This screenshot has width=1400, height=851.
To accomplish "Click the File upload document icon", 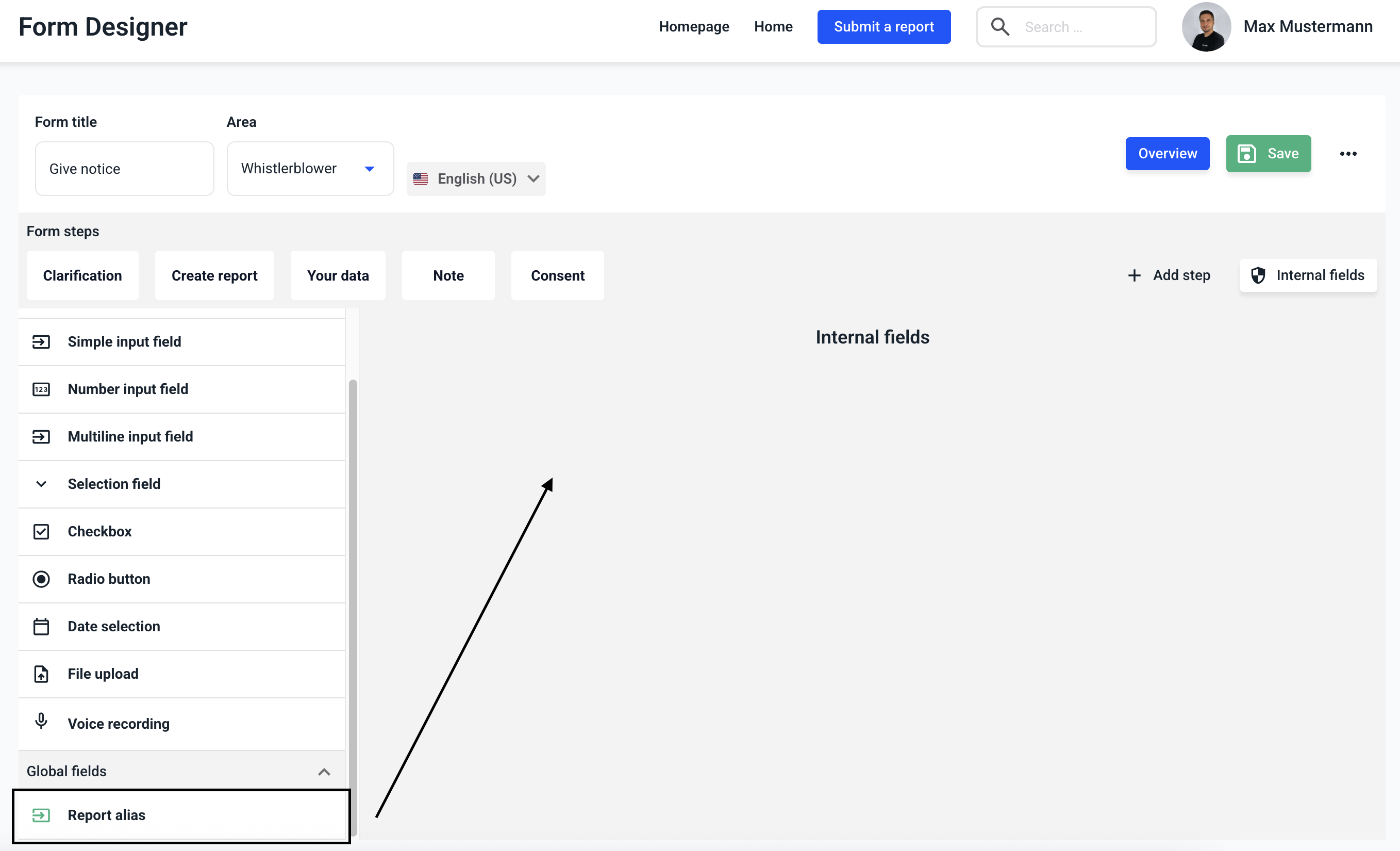I will coord(41,674).
